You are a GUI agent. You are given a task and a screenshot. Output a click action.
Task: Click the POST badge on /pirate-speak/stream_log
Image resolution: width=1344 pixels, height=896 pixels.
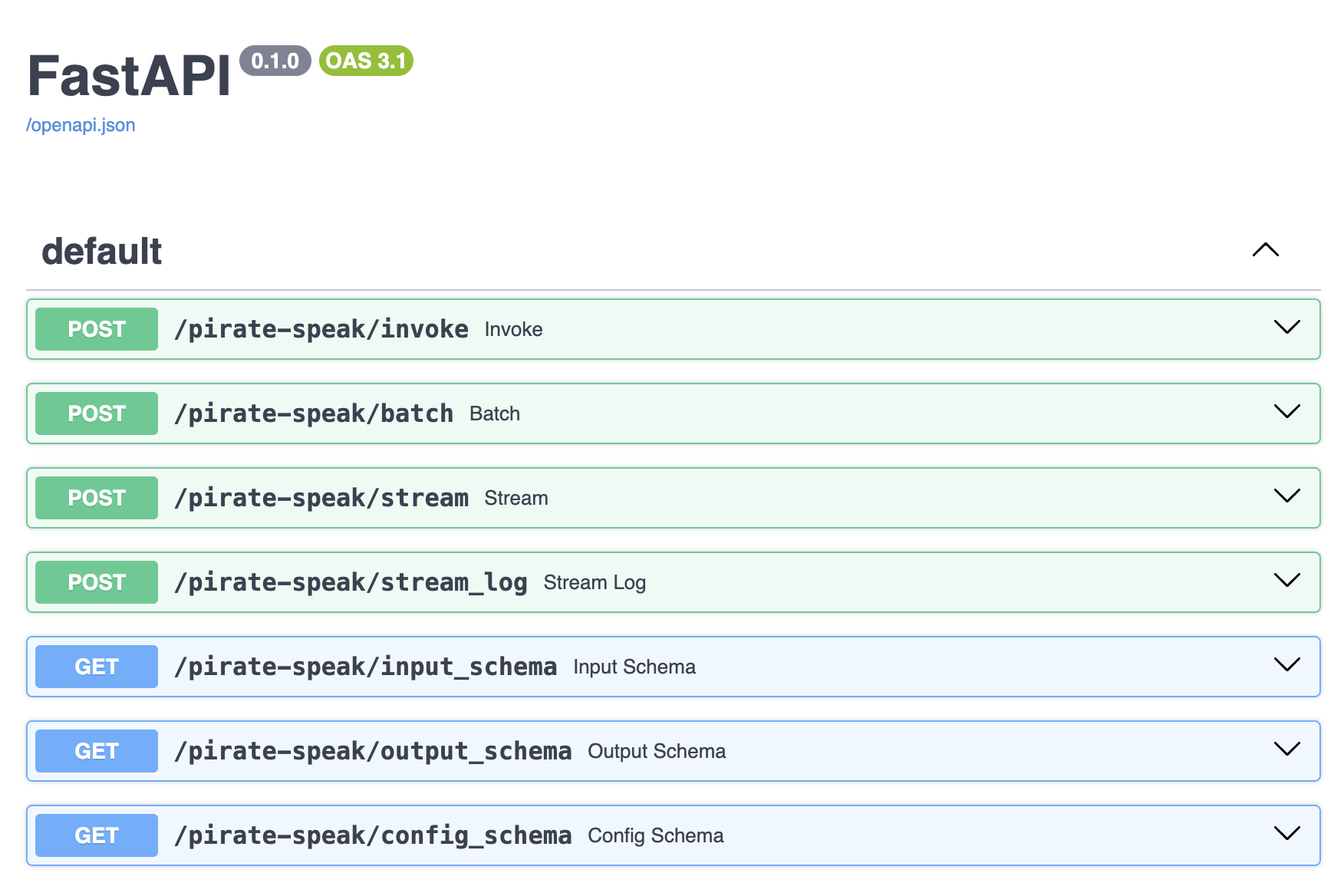point(95,581)
